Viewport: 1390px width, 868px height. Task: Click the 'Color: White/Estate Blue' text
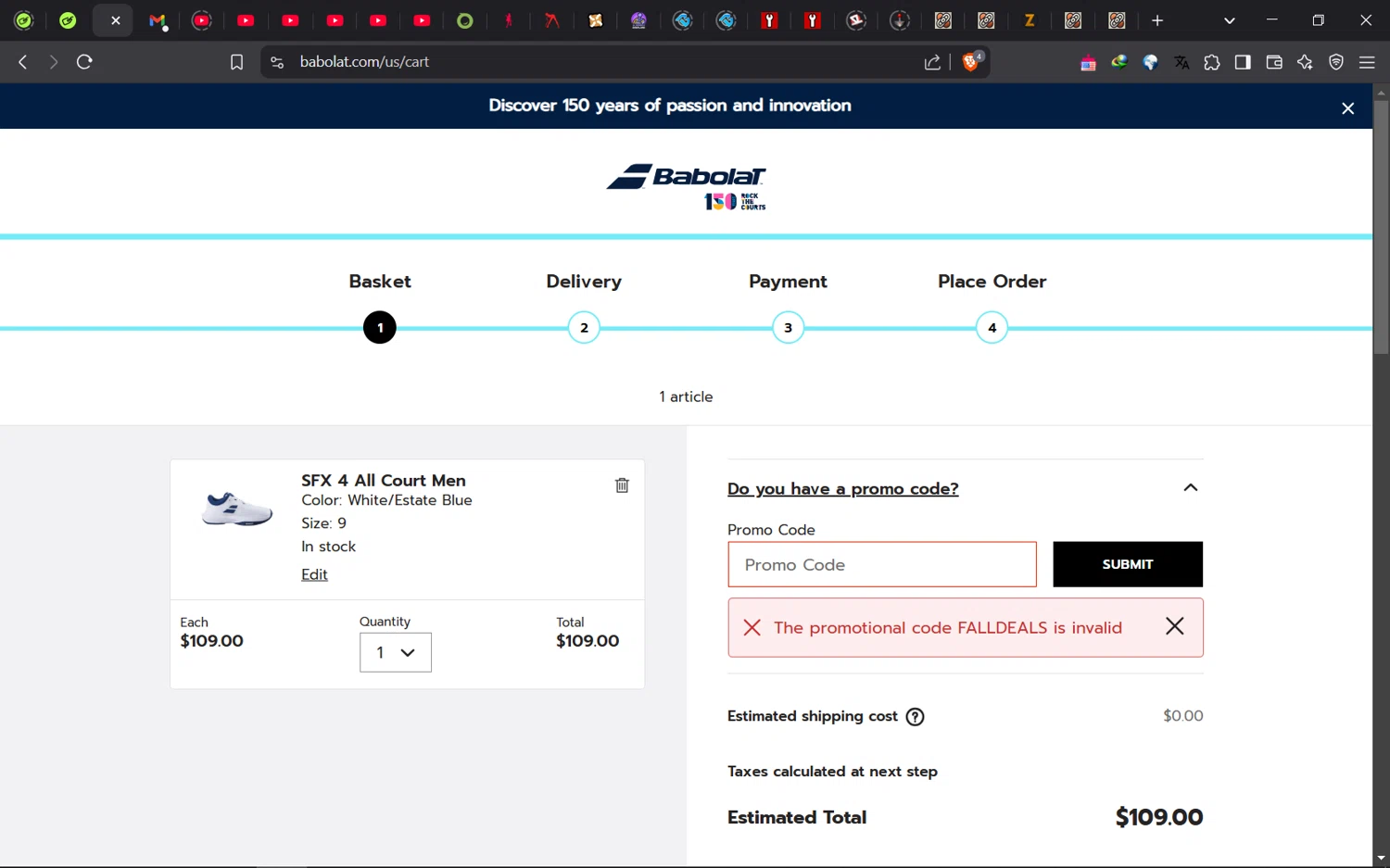click(386, 500)
